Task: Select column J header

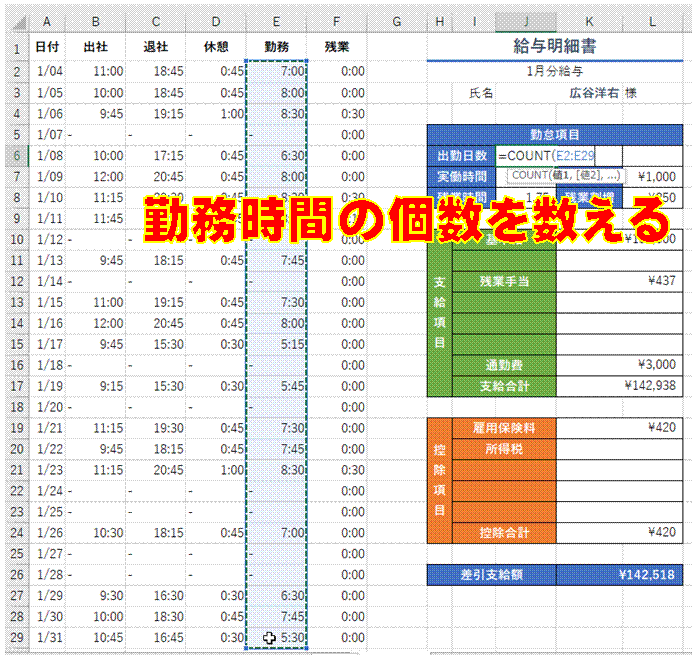Action: point(526,22)
